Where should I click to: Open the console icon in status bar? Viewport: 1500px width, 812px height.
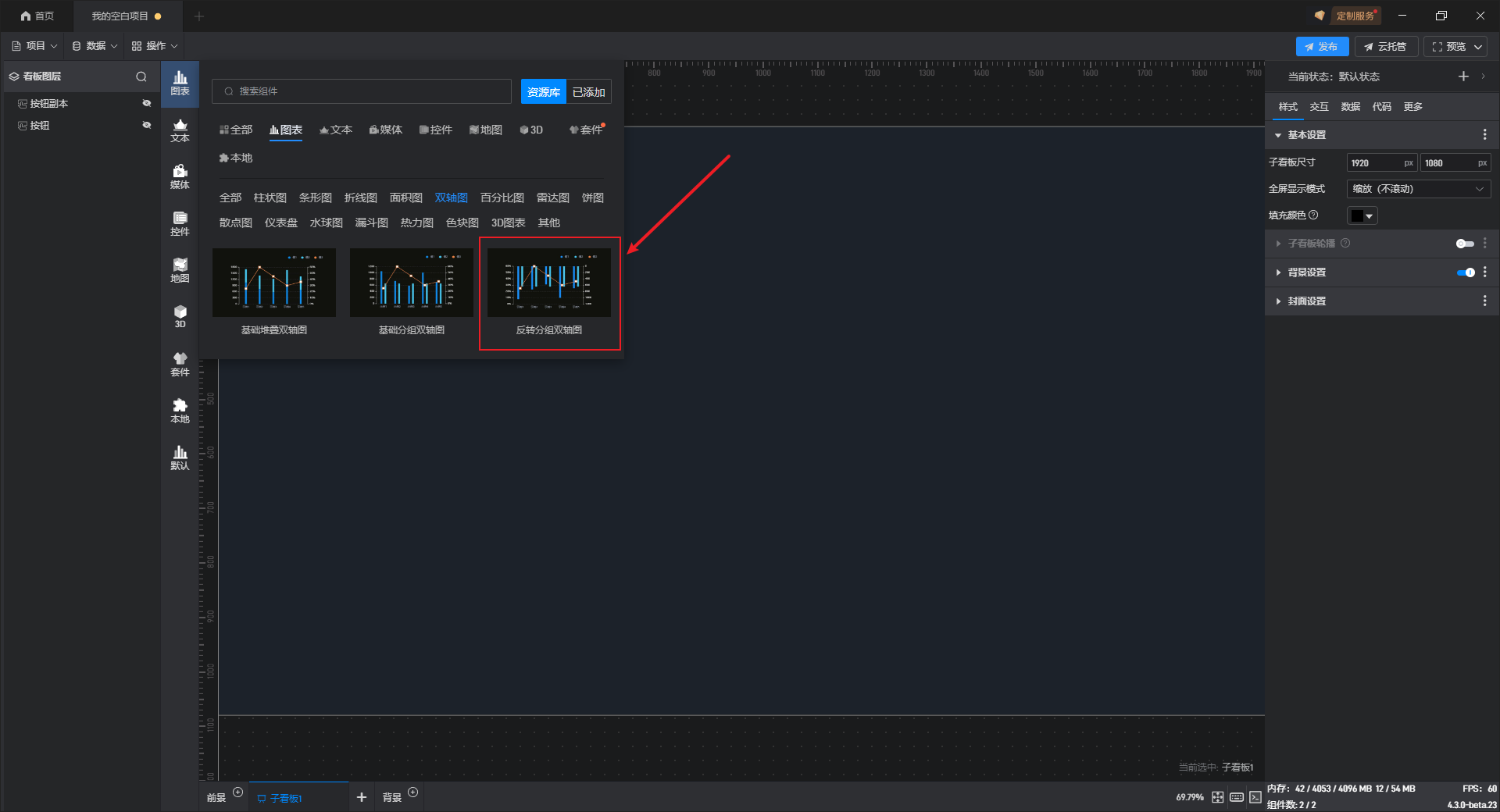1255,797
